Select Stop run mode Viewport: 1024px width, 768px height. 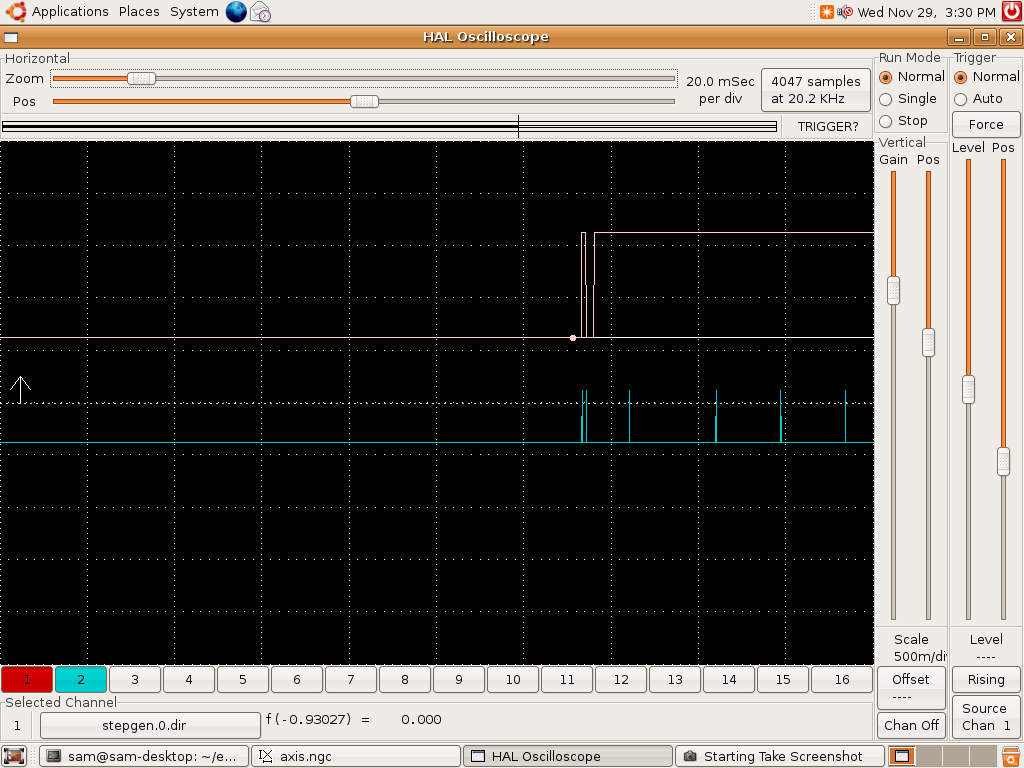click(903, 121)
